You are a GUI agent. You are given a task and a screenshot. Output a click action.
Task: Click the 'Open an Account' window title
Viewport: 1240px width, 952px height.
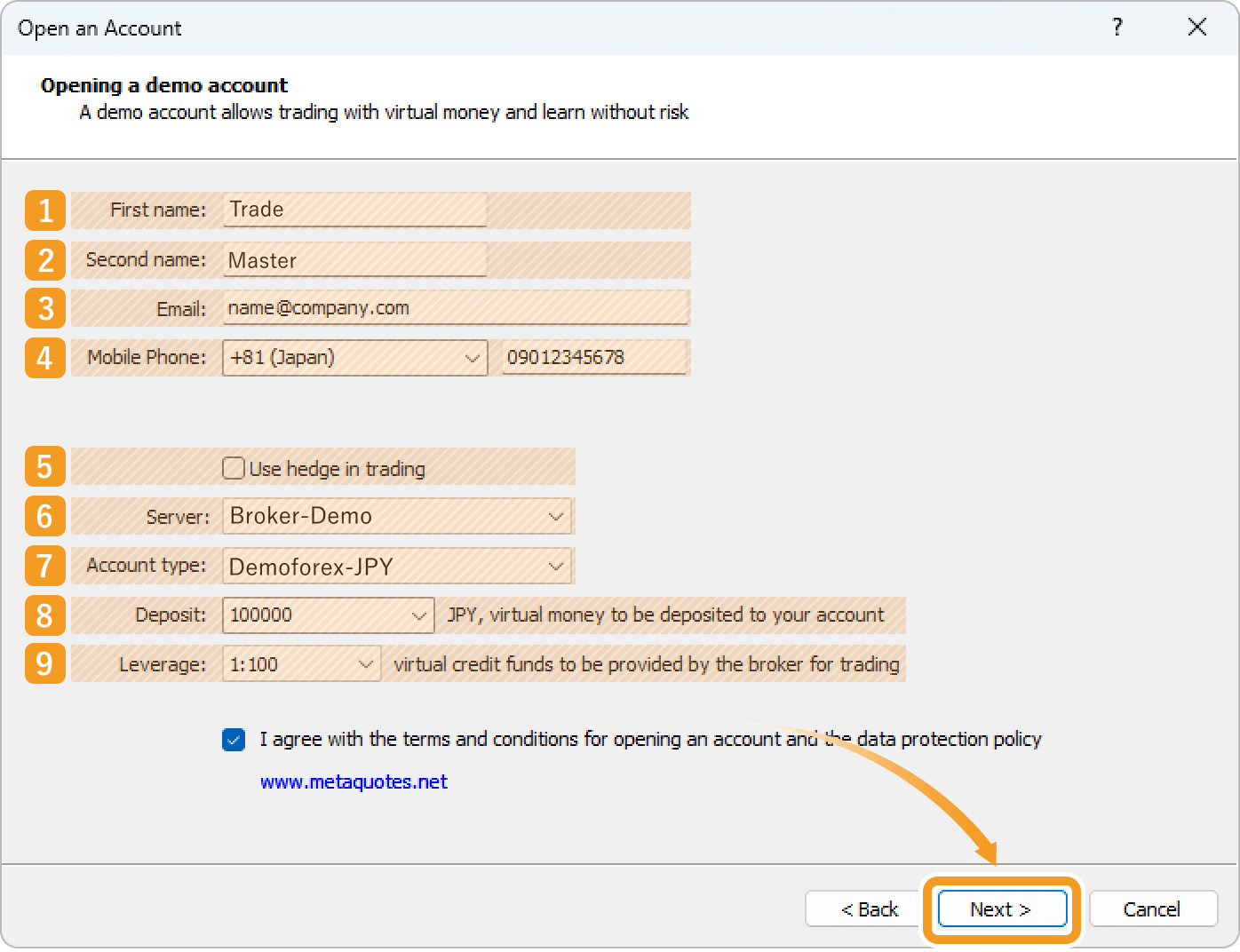[x=99, y=28]
